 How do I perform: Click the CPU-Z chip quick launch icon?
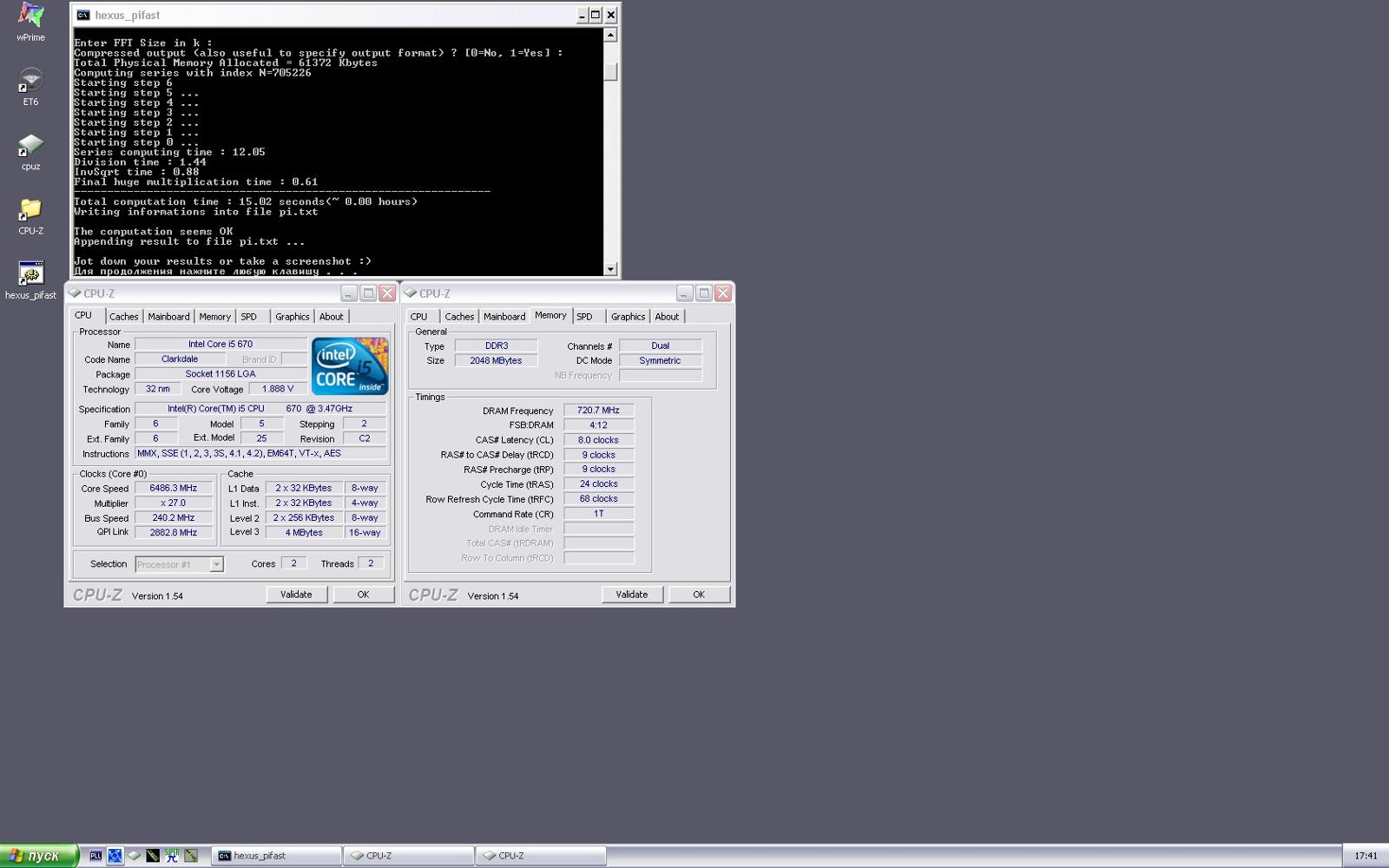point(134,856)
